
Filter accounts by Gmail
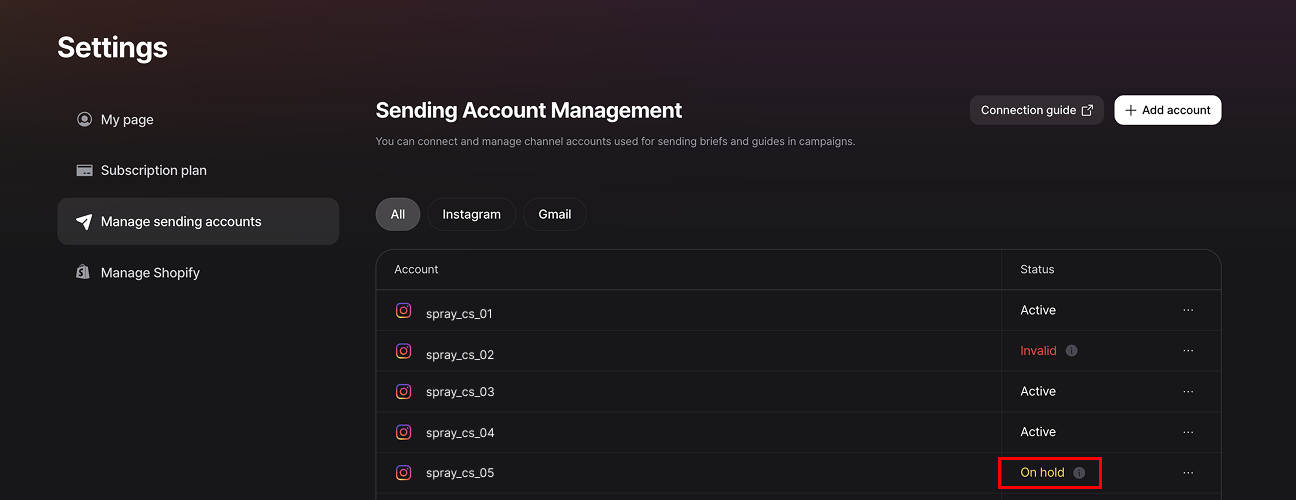tap(555, 214)
